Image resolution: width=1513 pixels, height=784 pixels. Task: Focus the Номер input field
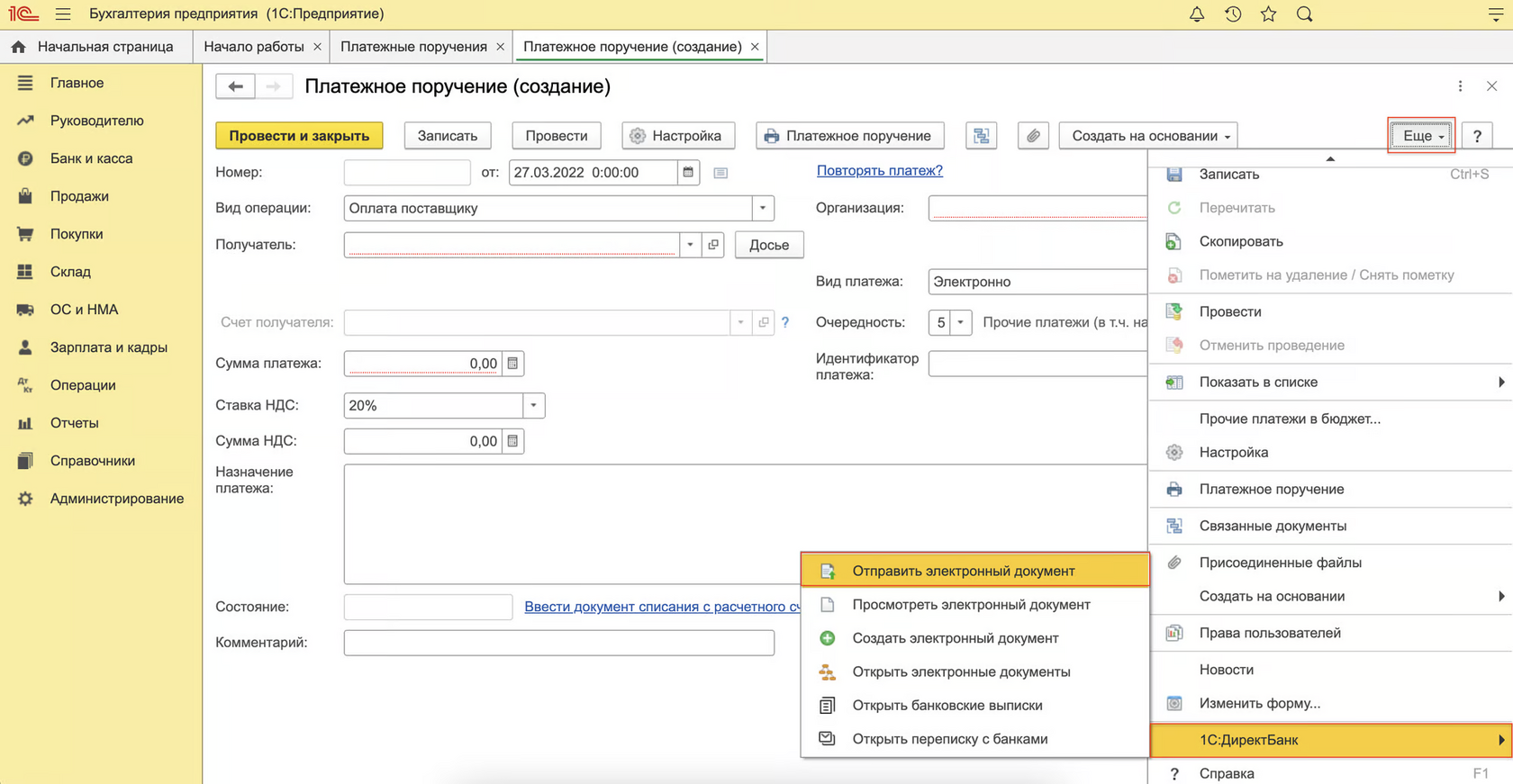(407, 172)
